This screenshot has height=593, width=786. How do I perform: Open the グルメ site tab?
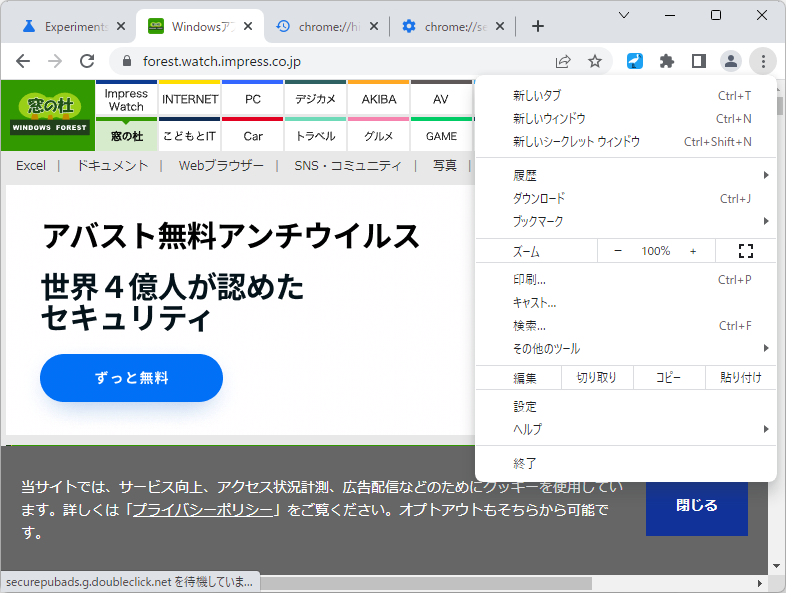tap(378, 136)
